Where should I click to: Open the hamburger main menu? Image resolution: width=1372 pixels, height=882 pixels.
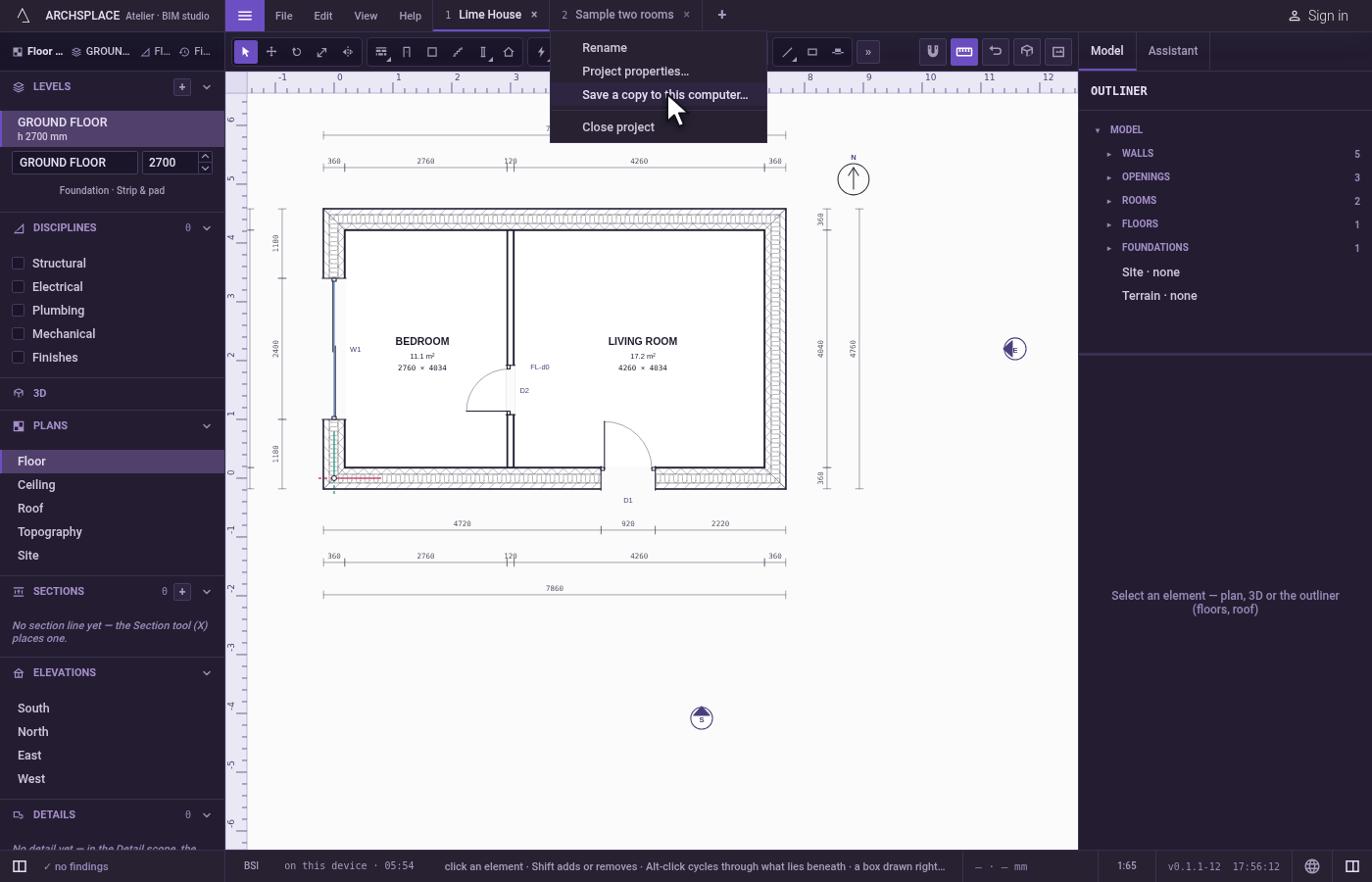245,15
